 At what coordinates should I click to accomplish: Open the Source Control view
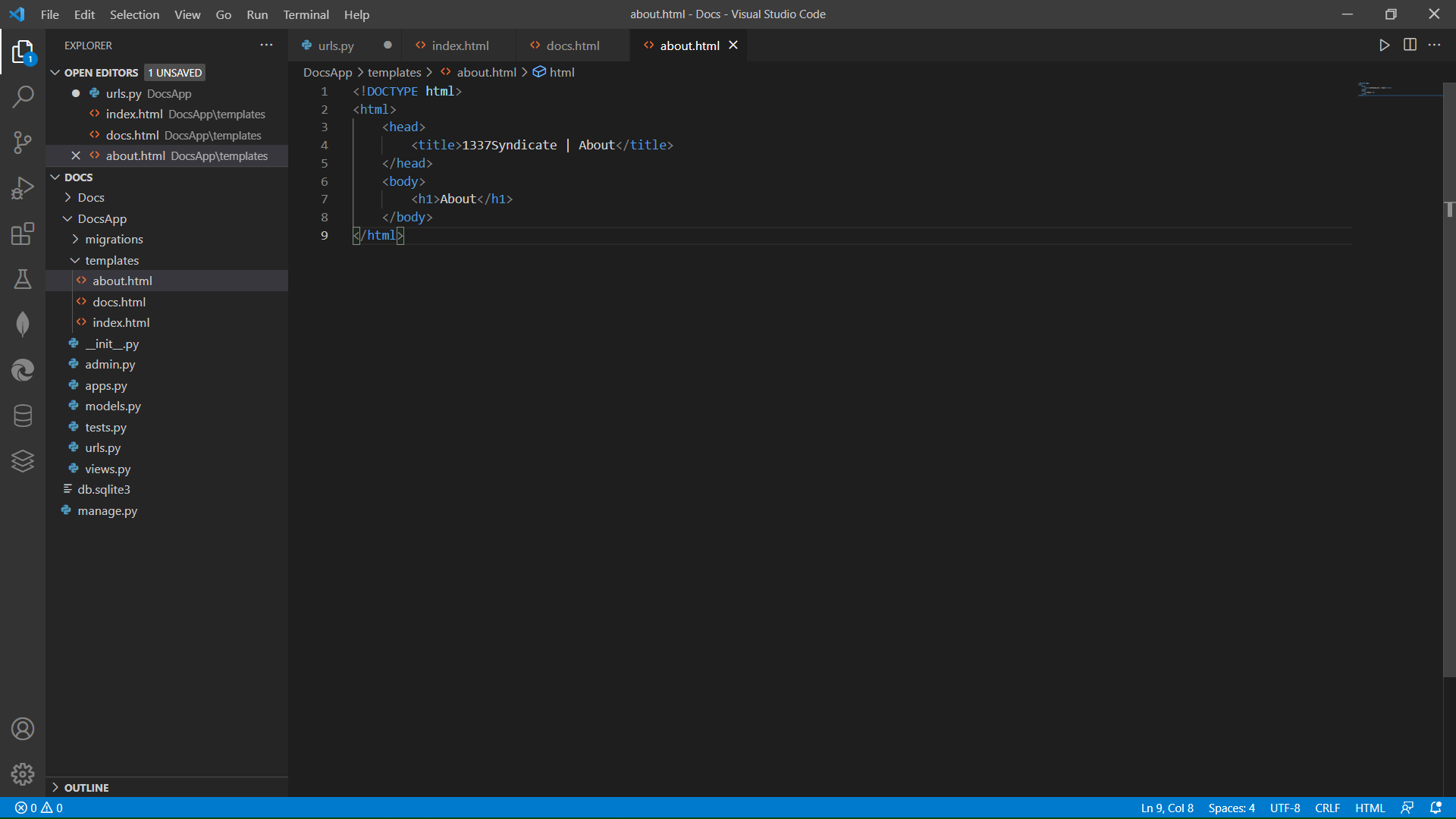click(23, 143)
